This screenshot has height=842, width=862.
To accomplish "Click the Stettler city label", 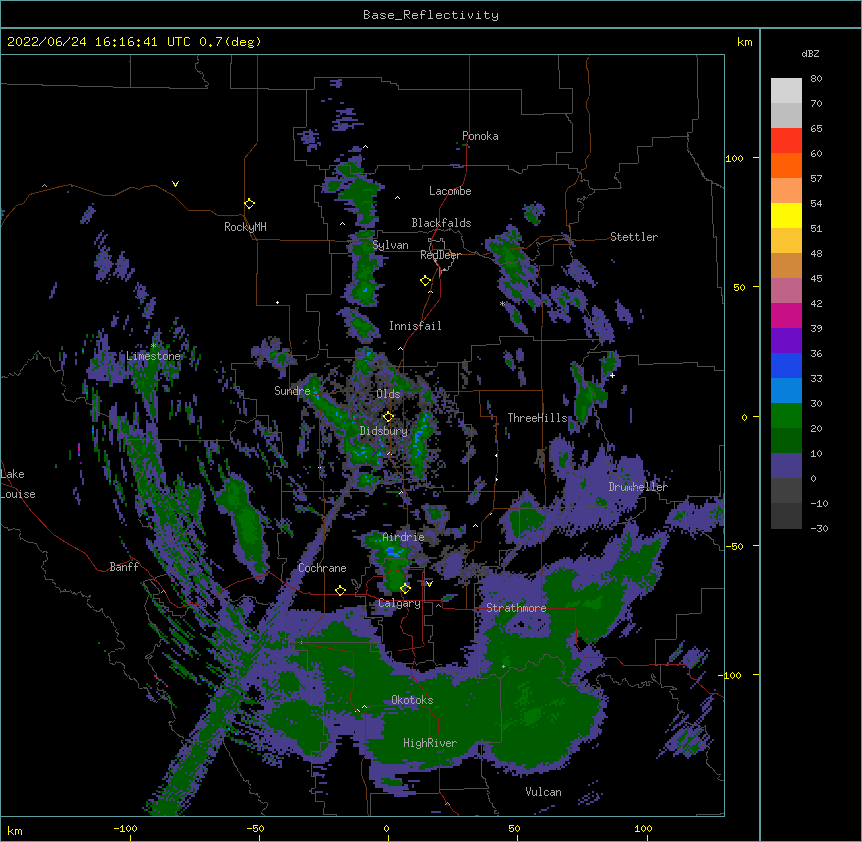I will [634, 237].
